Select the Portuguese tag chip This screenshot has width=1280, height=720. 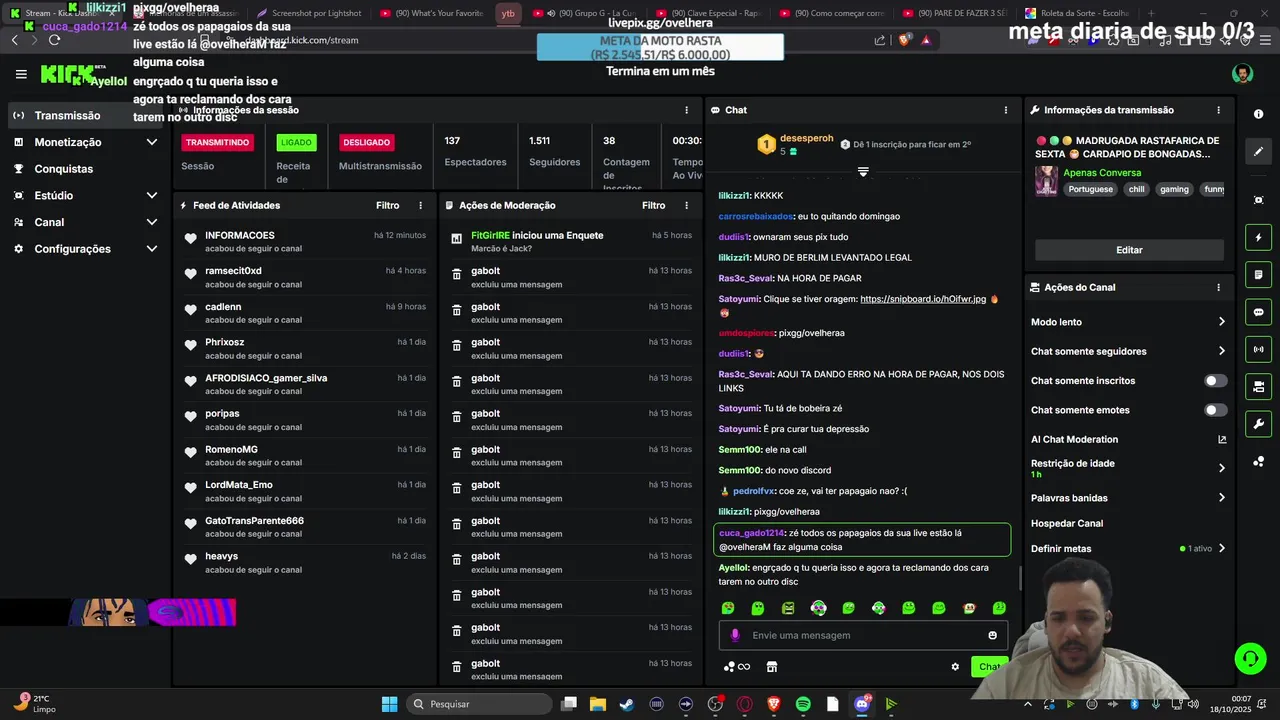click(1090, 189)
